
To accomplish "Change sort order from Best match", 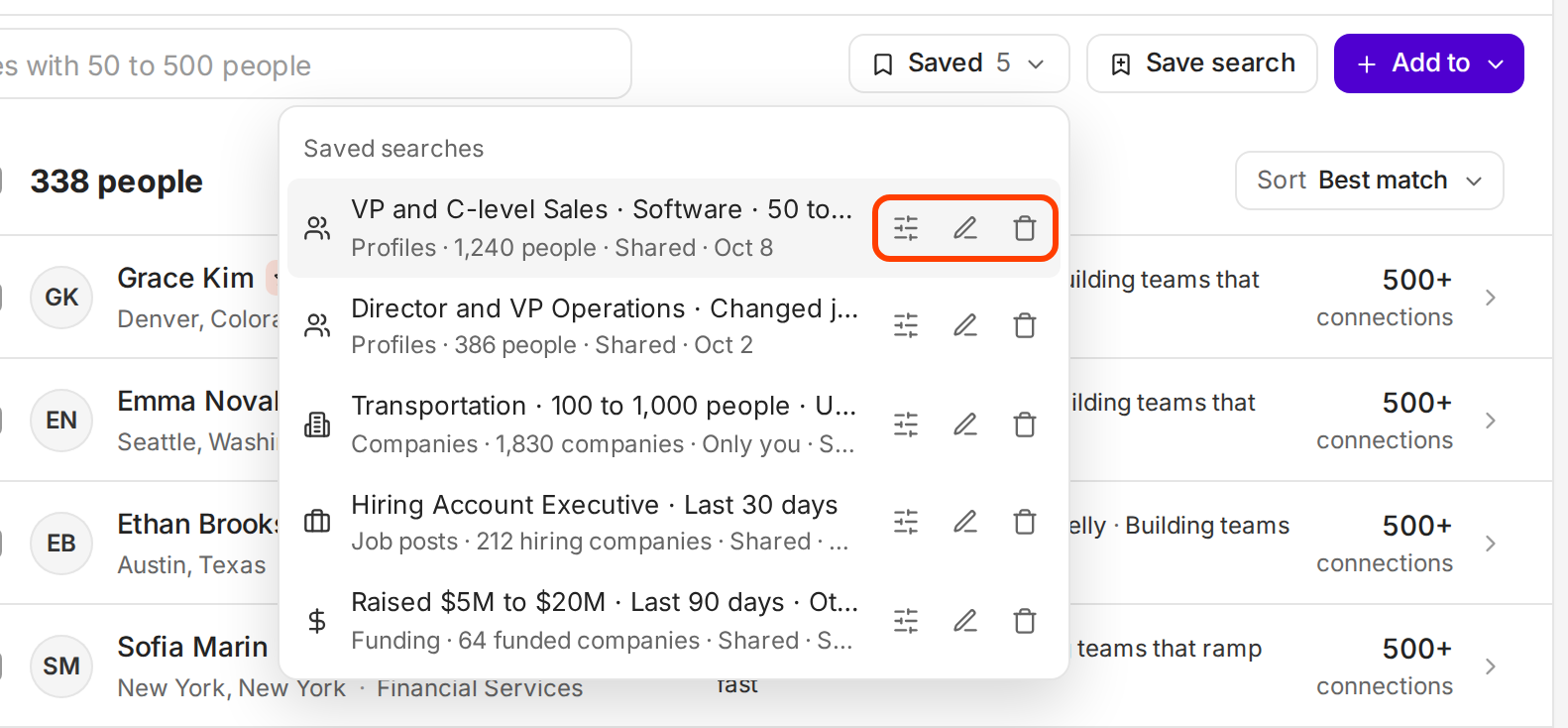I will [1369, 181].
